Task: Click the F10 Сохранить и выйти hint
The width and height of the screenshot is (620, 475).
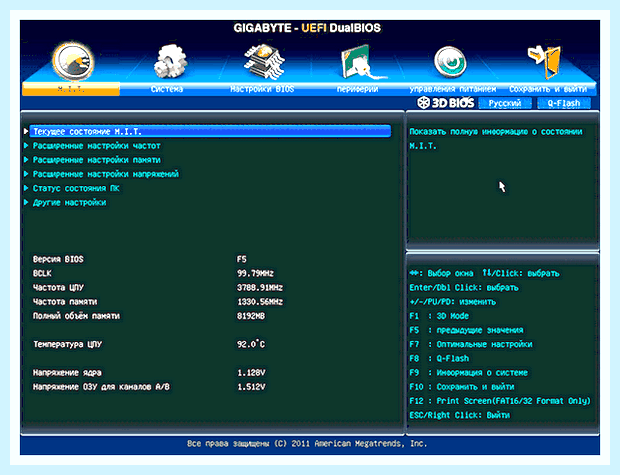Action: [x=462, y=387]
